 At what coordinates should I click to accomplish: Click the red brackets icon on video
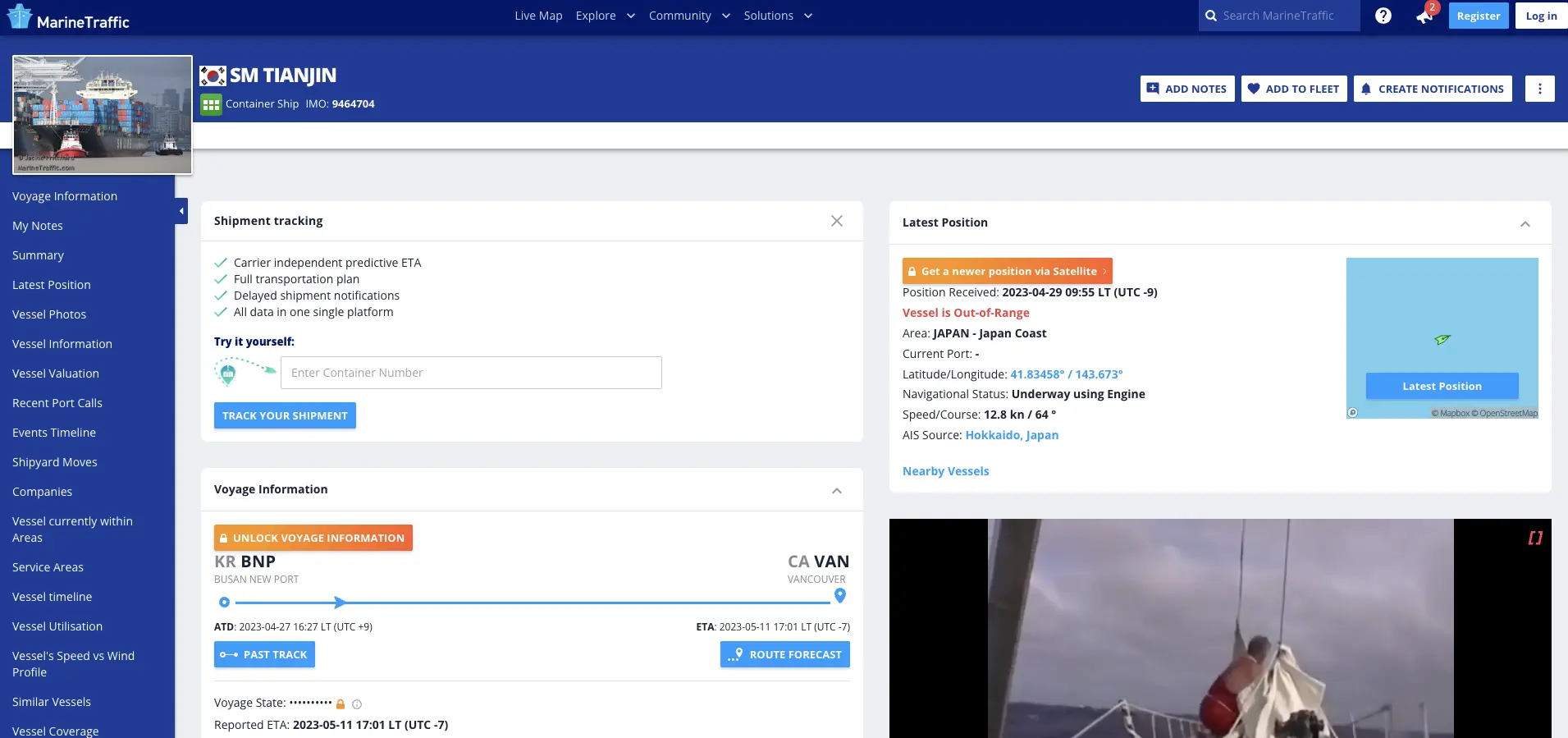(1535, 538)
